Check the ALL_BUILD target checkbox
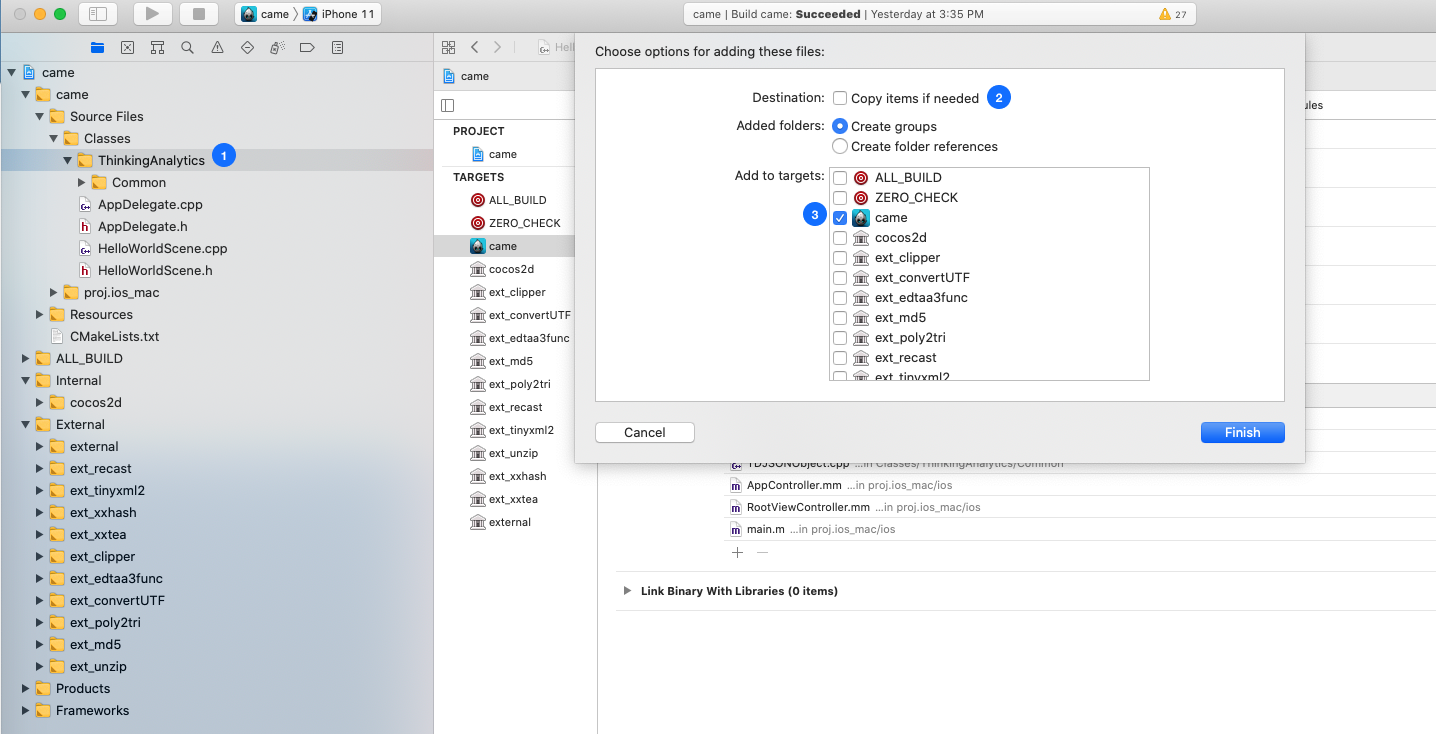1436x734 pixels. (840, 177)
